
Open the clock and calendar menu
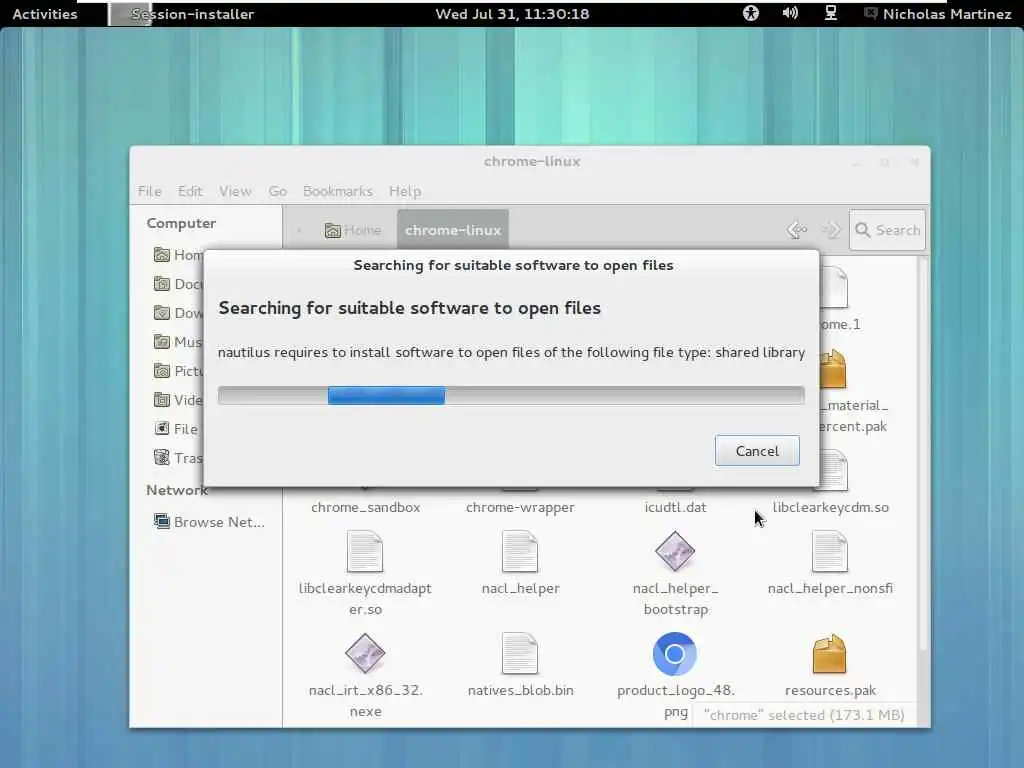(512, 14)
